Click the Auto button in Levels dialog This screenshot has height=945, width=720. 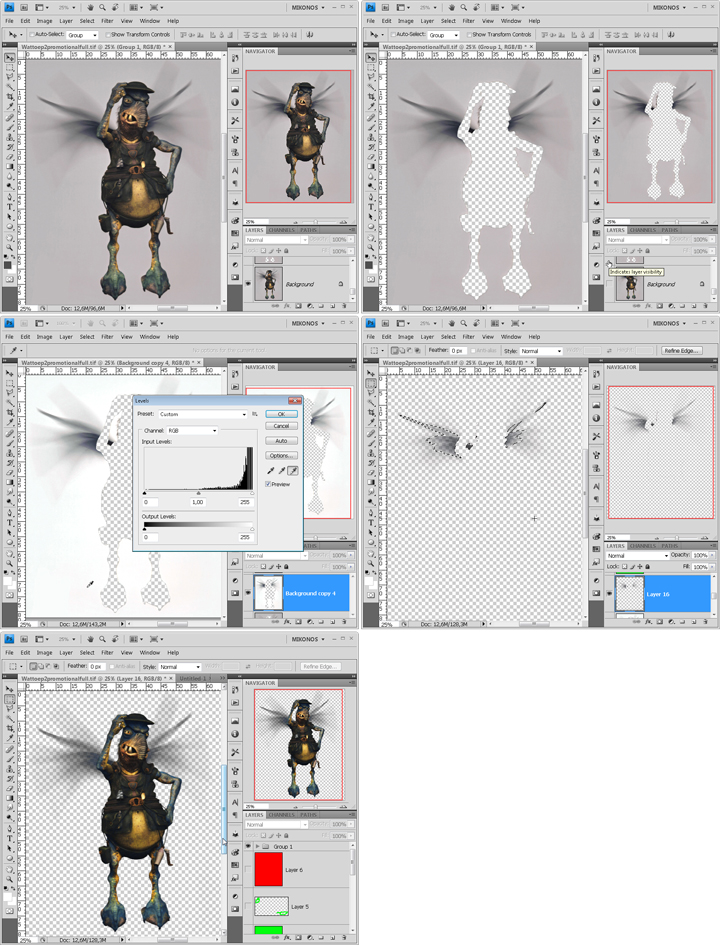281,441
